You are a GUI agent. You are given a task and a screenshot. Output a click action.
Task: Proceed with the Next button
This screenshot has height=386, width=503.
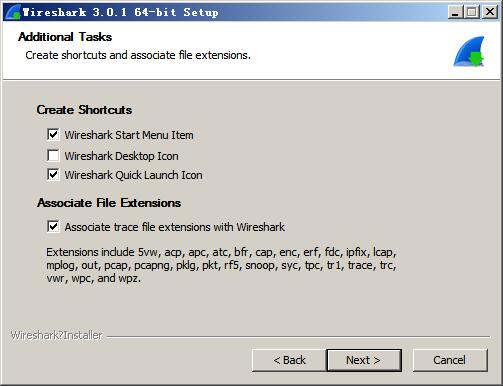coord(364,360)
